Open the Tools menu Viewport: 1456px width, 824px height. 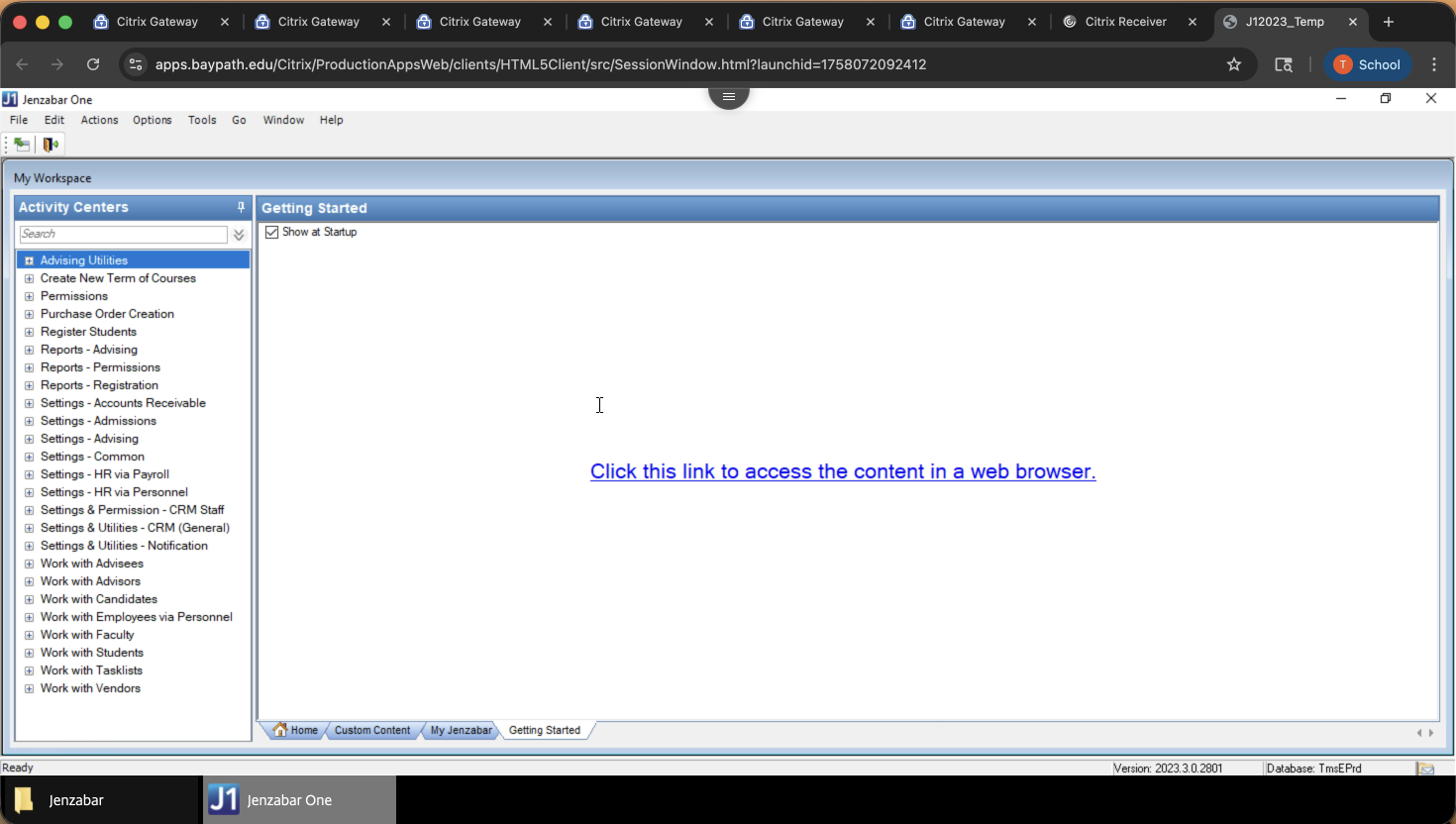(202, 120)
